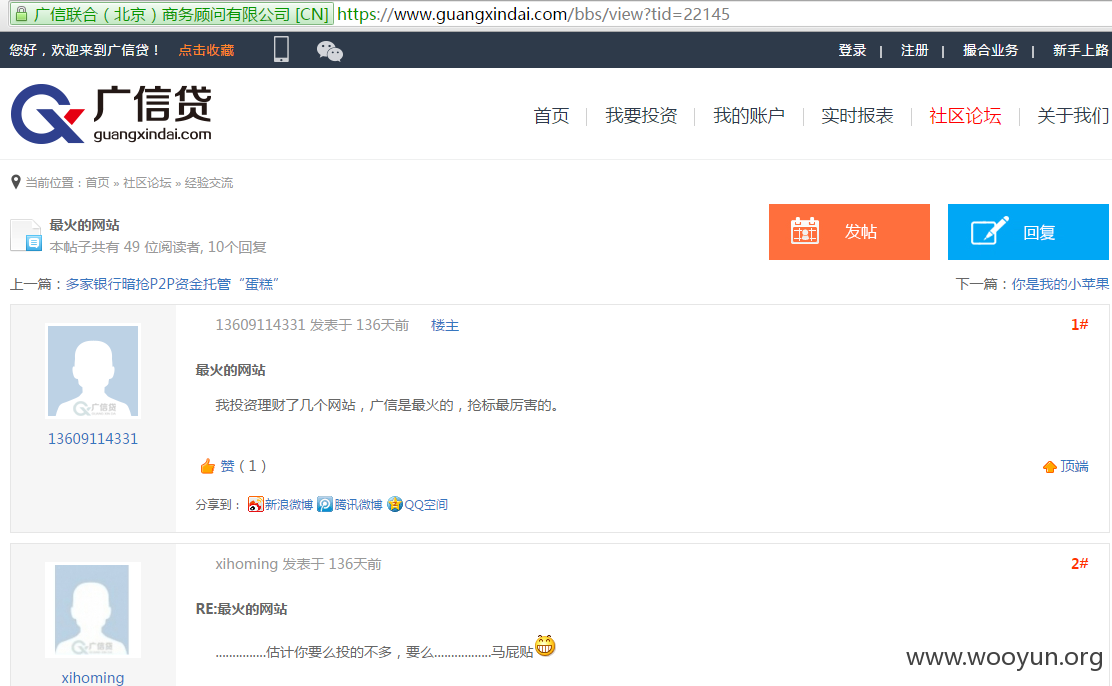The height and width of the screenshot is (686, 1112).
Task: Click the orange up-arrow icon next to 顶端
Action: [1050, 467]
